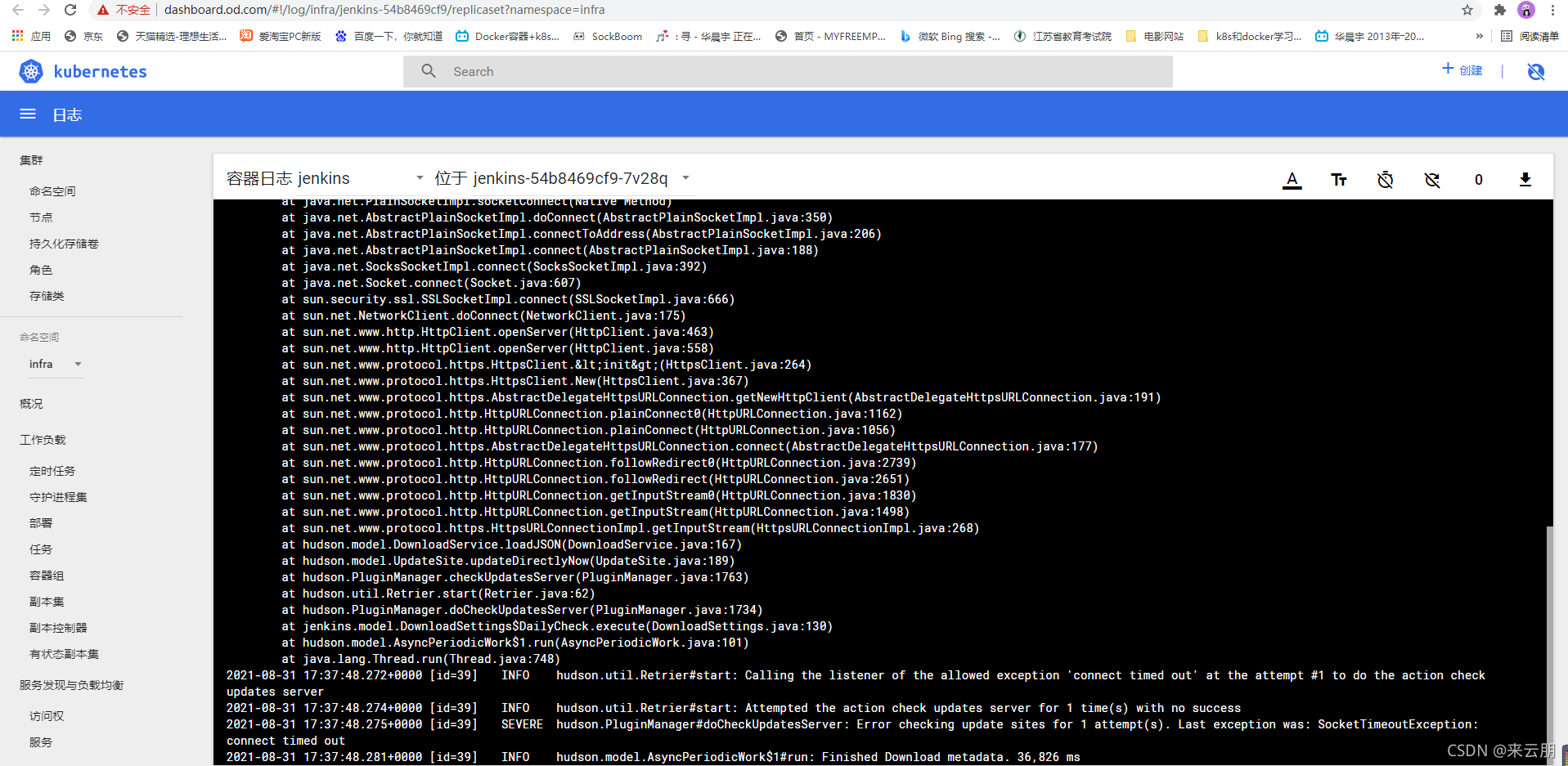
Task: Click the notifications-off bell icon
Action: click(1536, 71)
